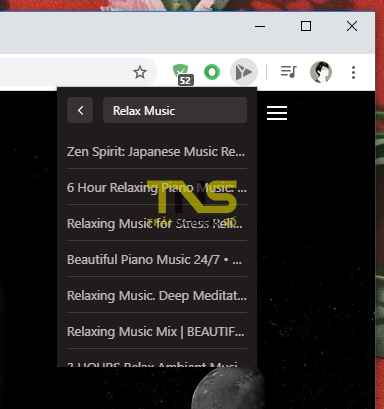Go back with the popup arrow button

point(80,110)
